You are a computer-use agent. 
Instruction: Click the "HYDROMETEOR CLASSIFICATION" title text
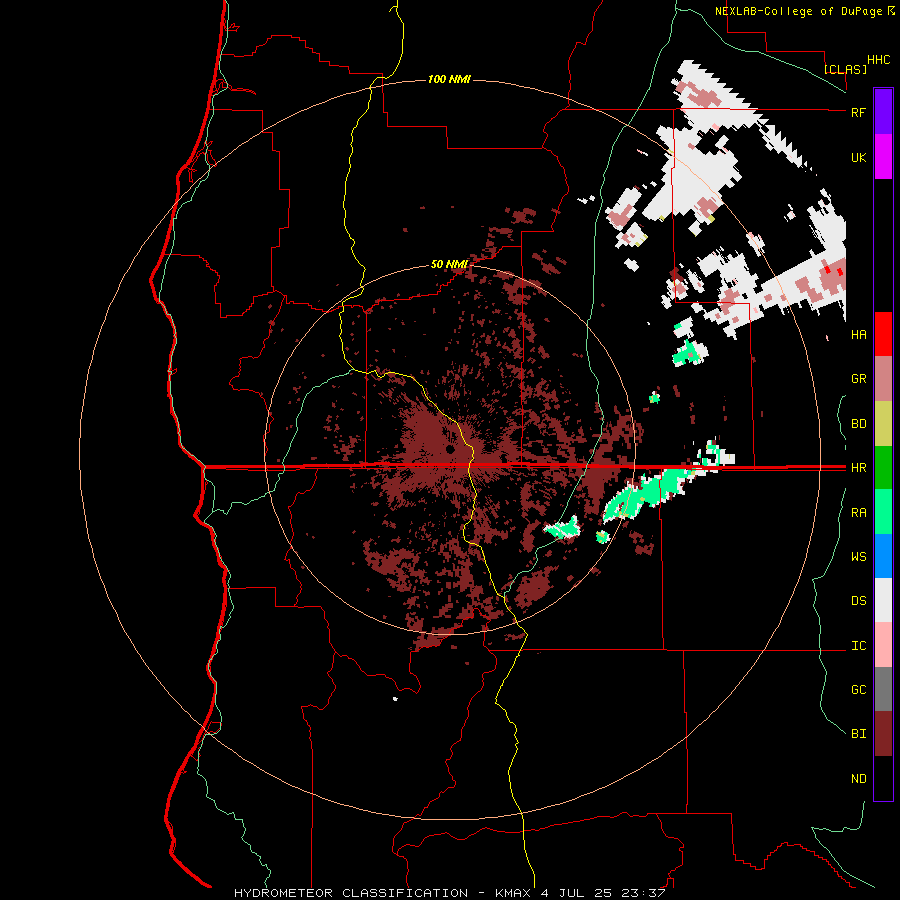point(351,893)
